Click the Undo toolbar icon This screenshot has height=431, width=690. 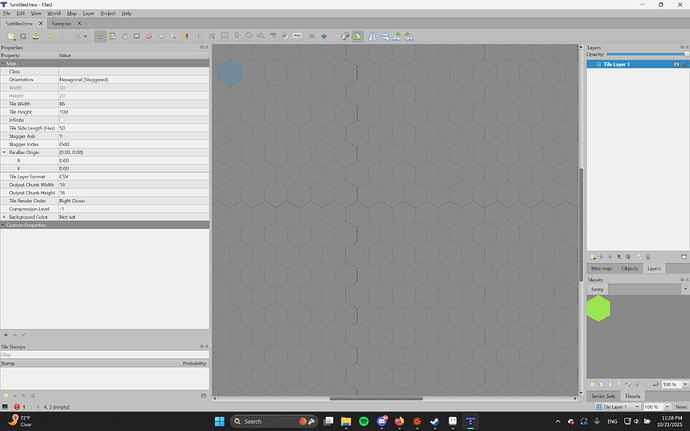pos(50,37)
